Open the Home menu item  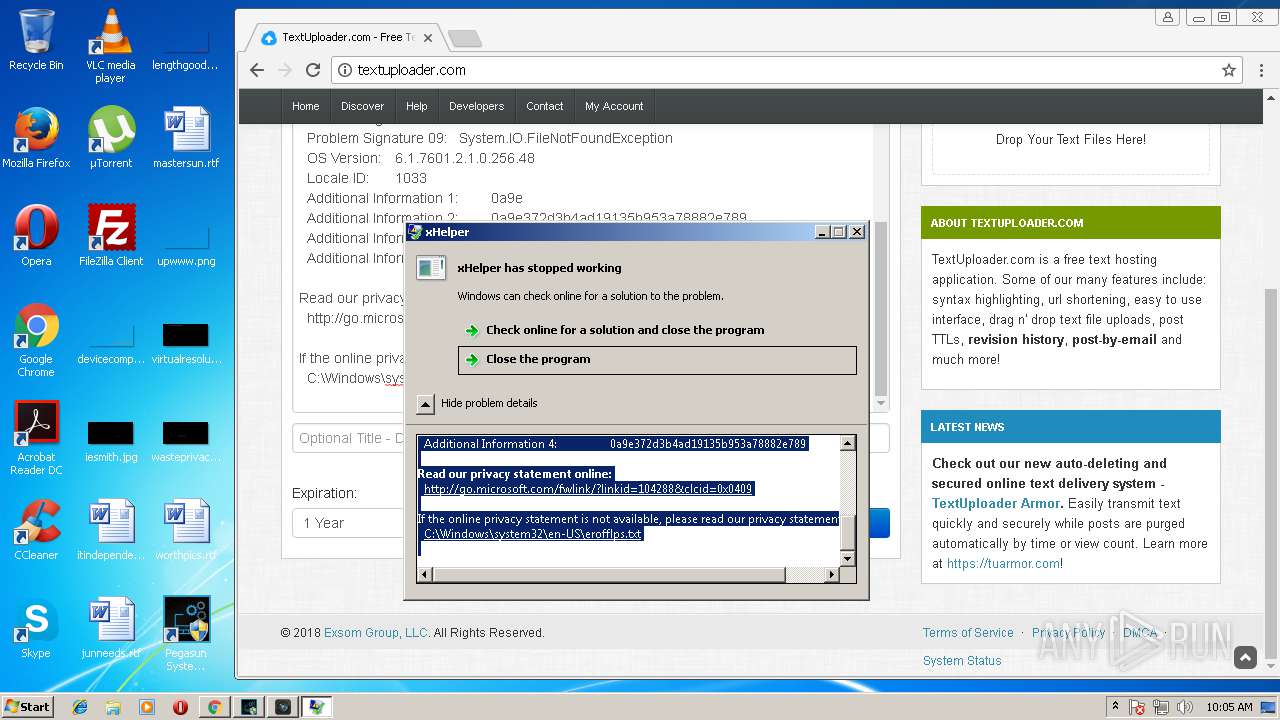click(306, 106)
